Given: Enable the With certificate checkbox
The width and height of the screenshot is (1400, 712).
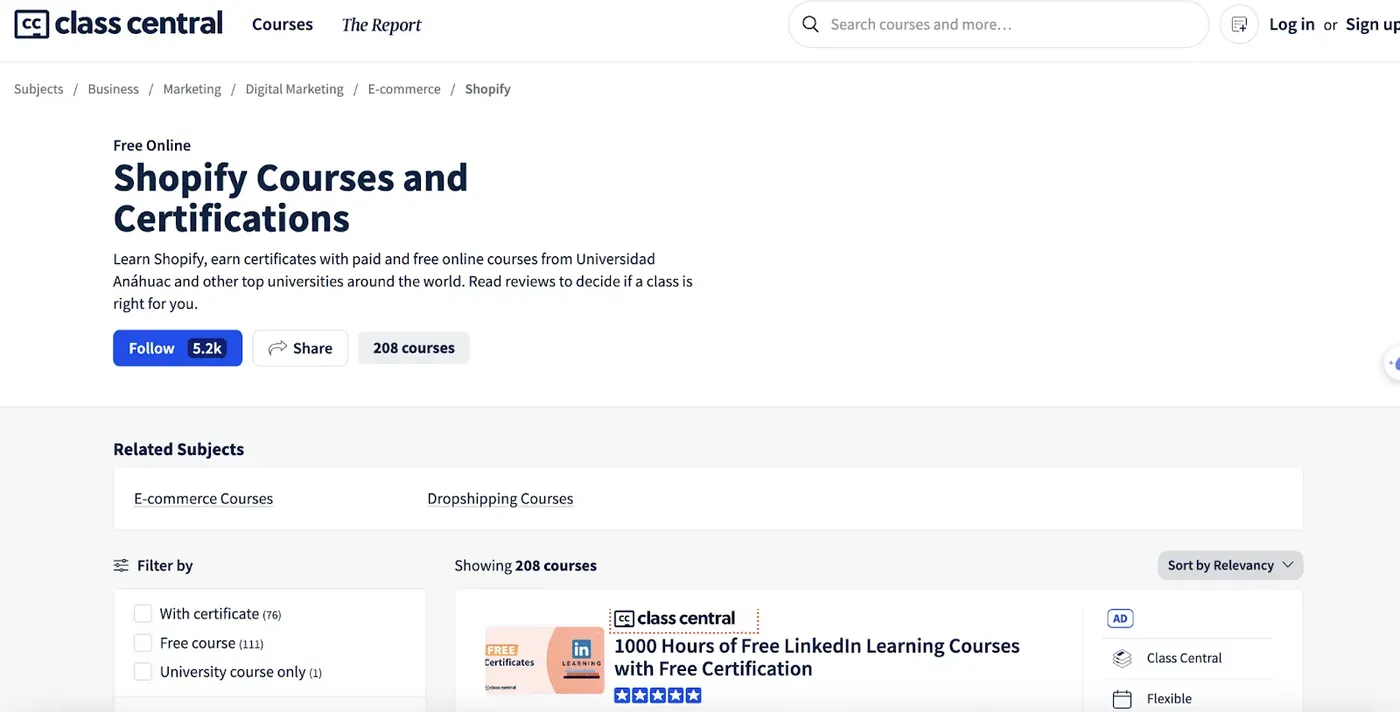Looking at the screenshot, I should point(143,614).
